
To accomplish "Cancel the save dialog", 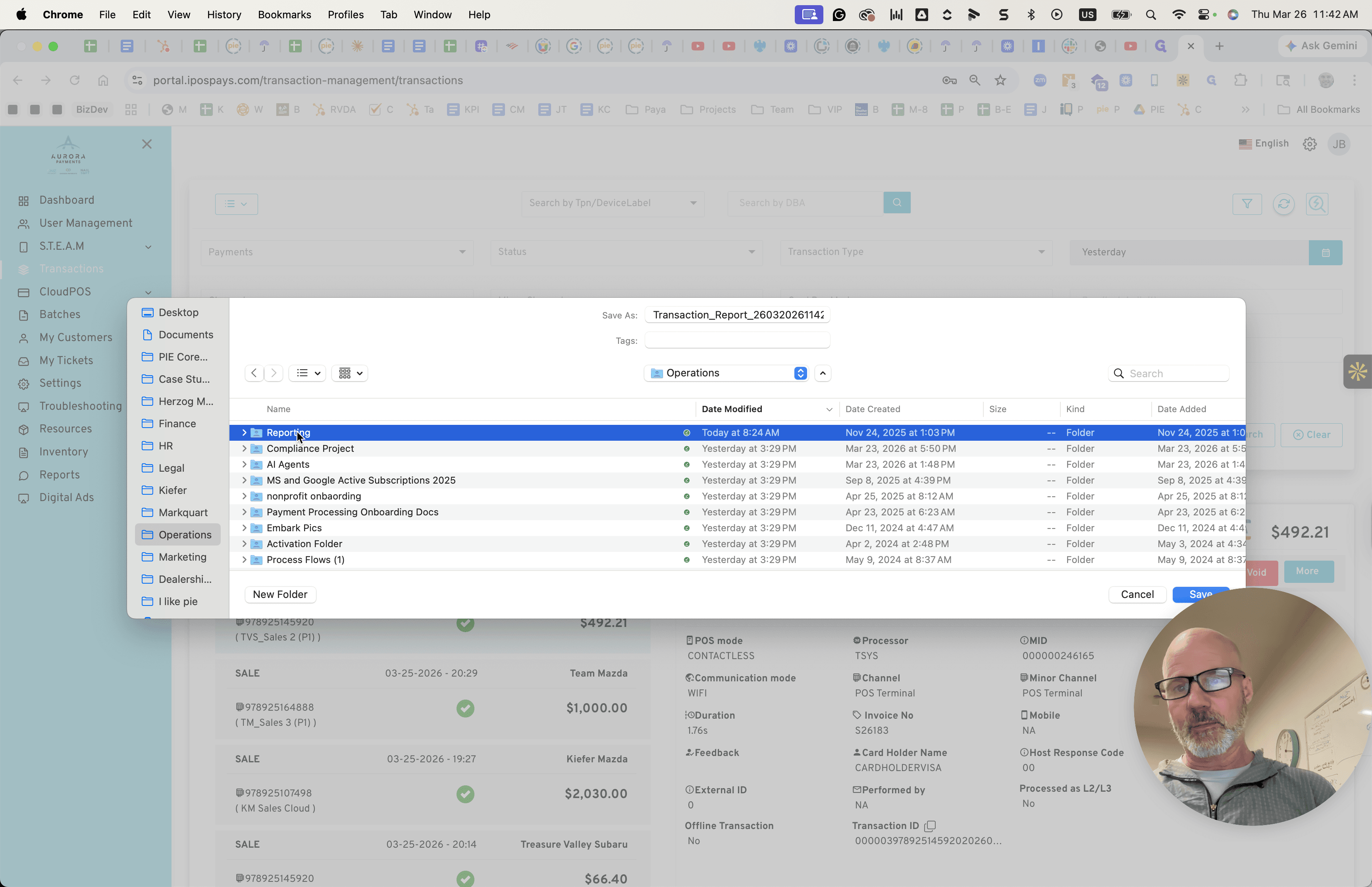I will (1137, 594).
